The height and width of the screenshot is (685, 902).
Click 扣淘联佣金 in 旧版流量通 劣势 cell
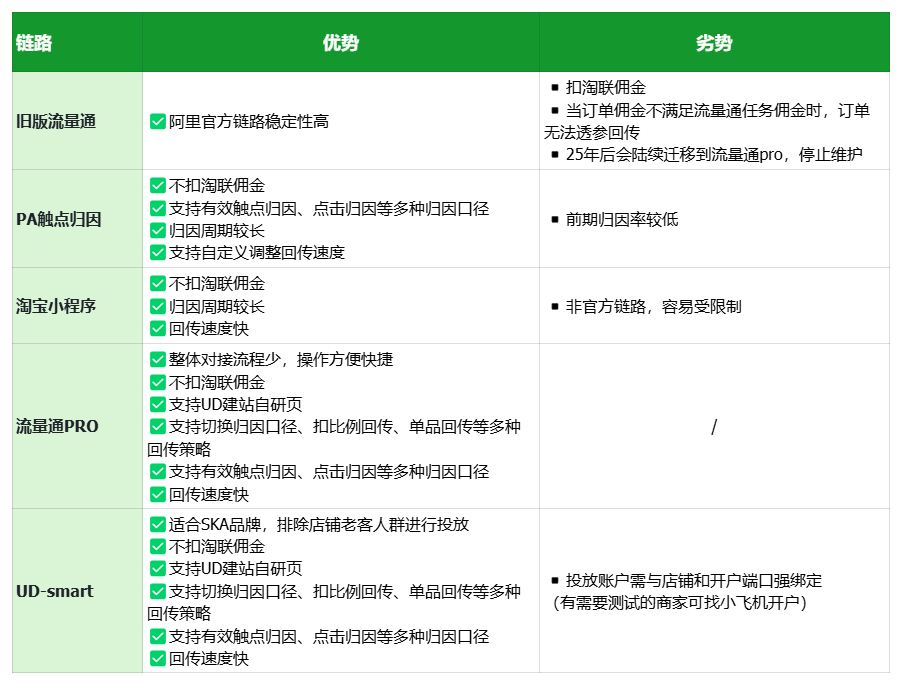point(606,87)
